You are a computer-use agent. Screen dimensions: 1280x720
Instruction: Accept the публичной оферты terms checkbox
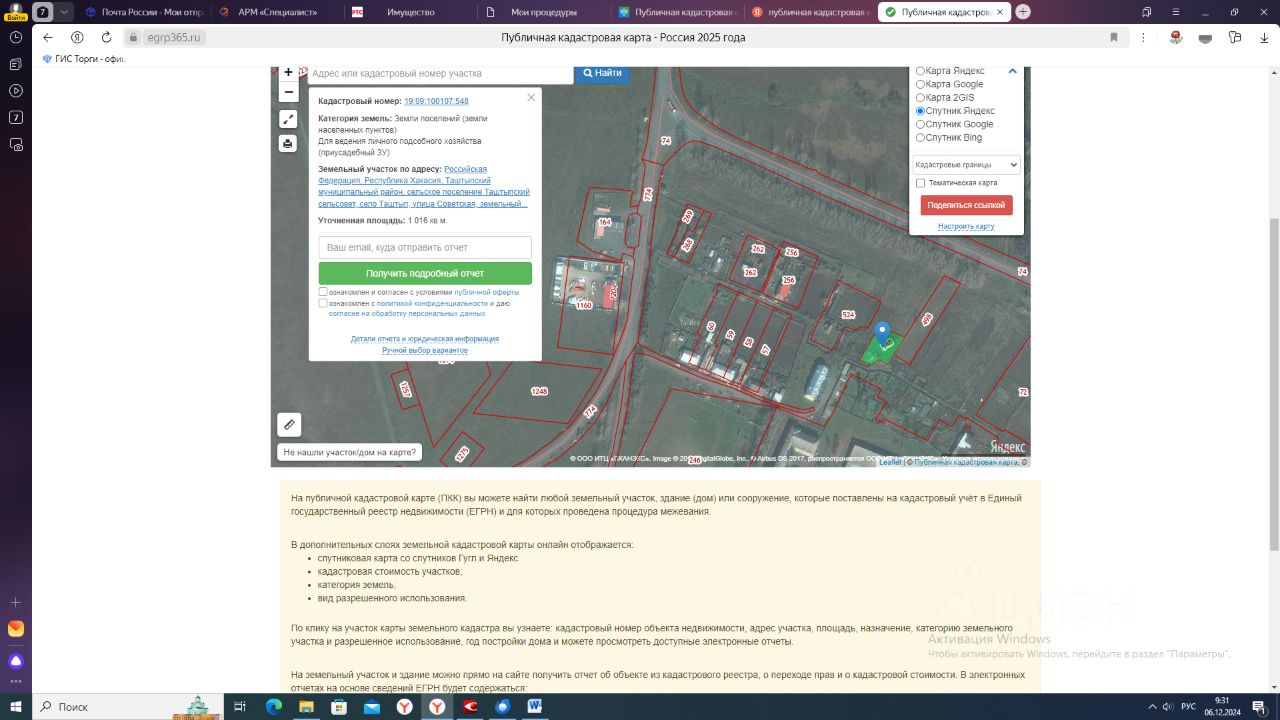[323, 292]
